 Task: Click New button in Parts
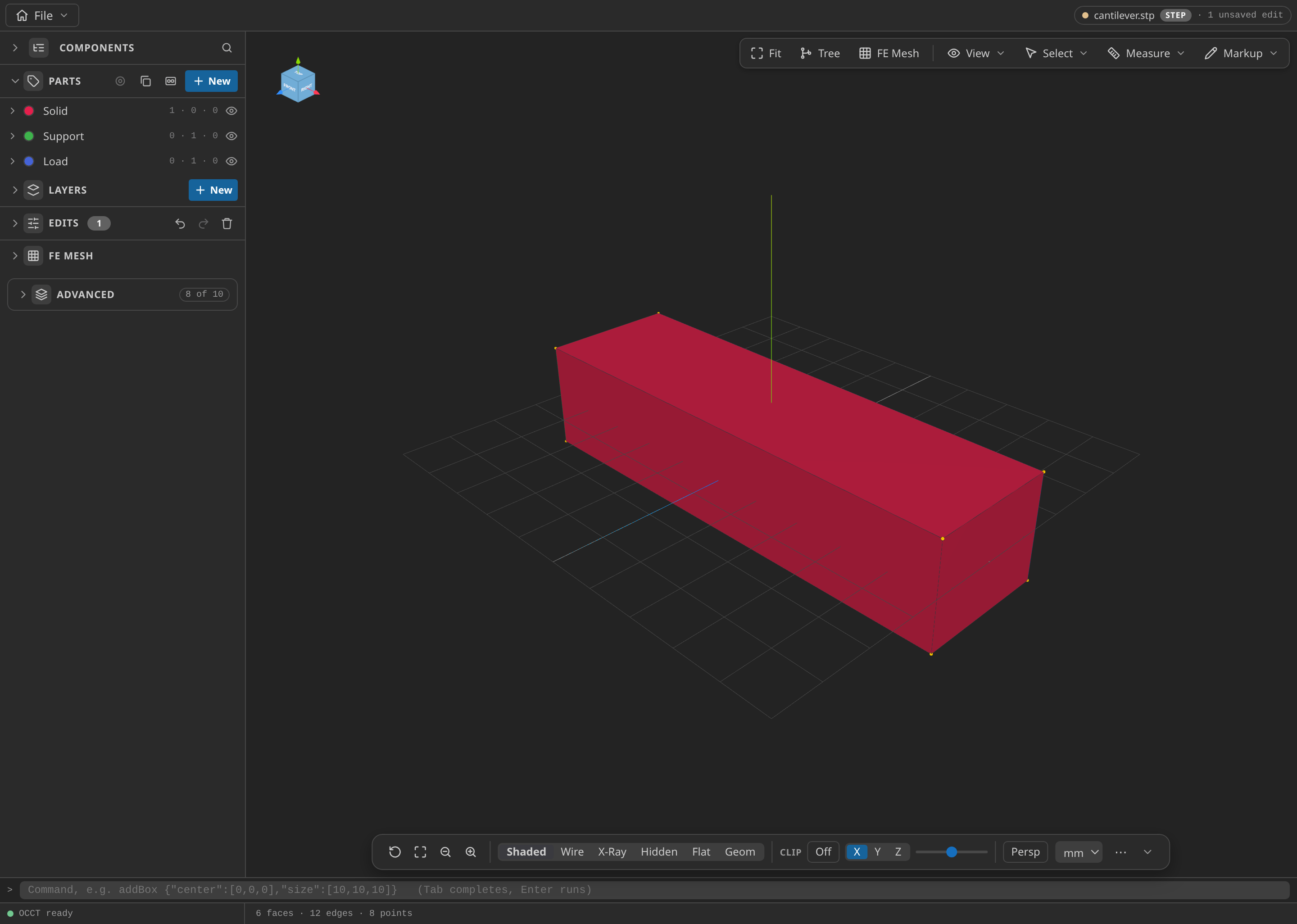(211, 81)
